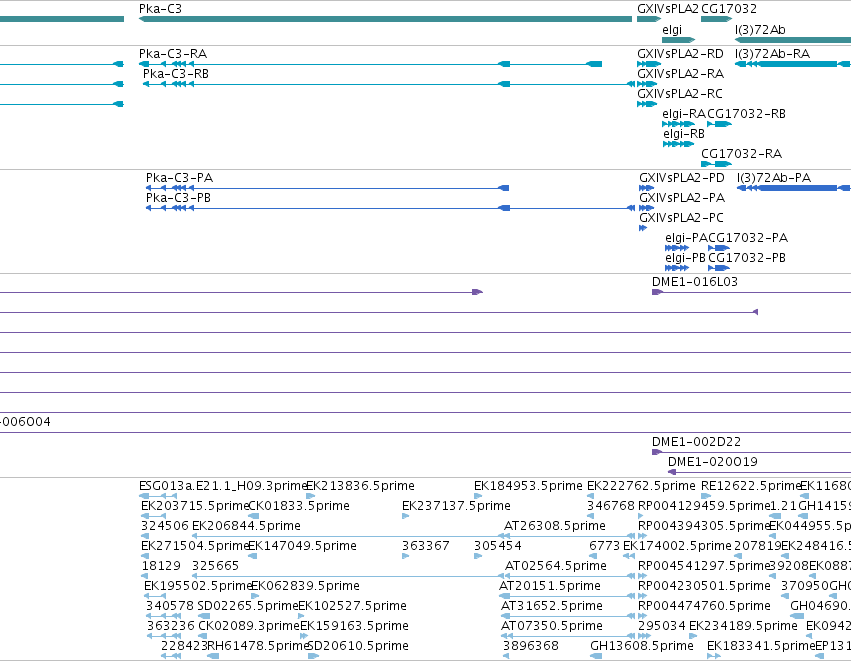Select the Pka-C3 gene bar

click(385, 19)
